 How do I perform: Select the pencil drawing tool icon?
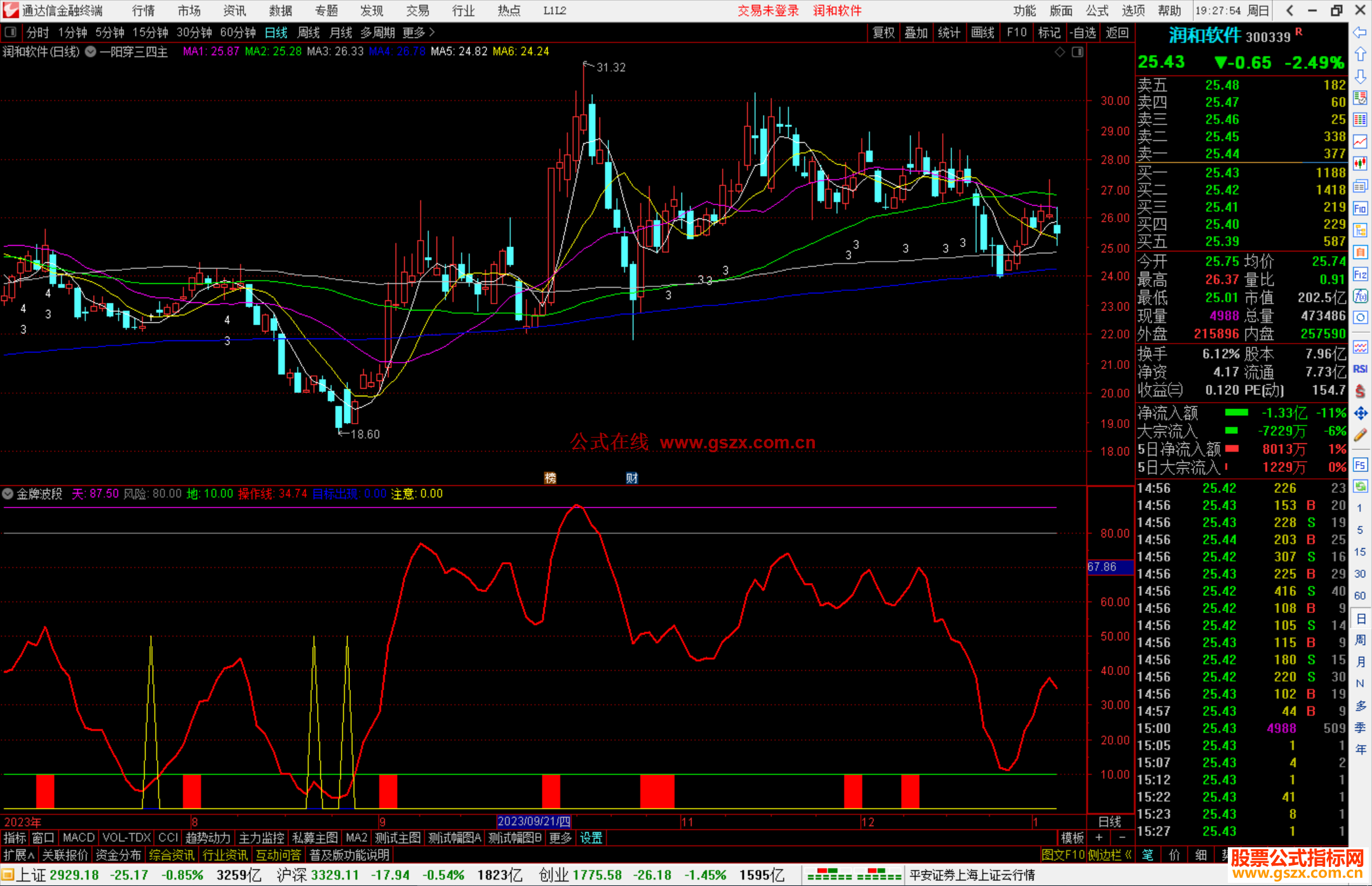(x=1360, y=435)
